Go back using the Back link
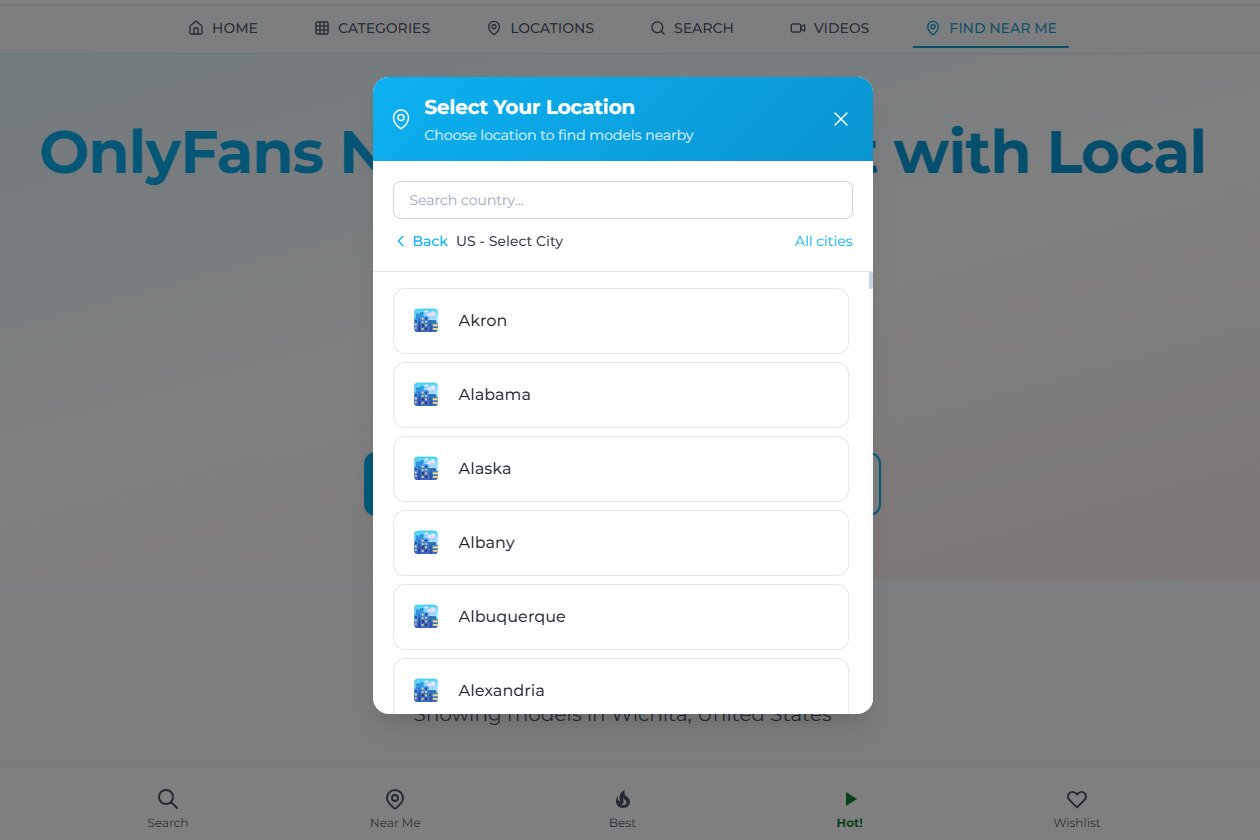The image size is (1260, 840). click(422, 241)
